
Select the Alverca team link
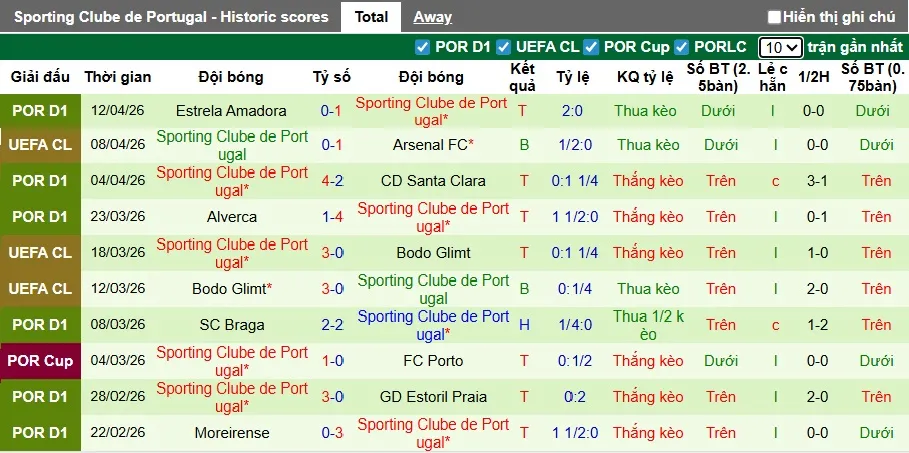point(231,217)
